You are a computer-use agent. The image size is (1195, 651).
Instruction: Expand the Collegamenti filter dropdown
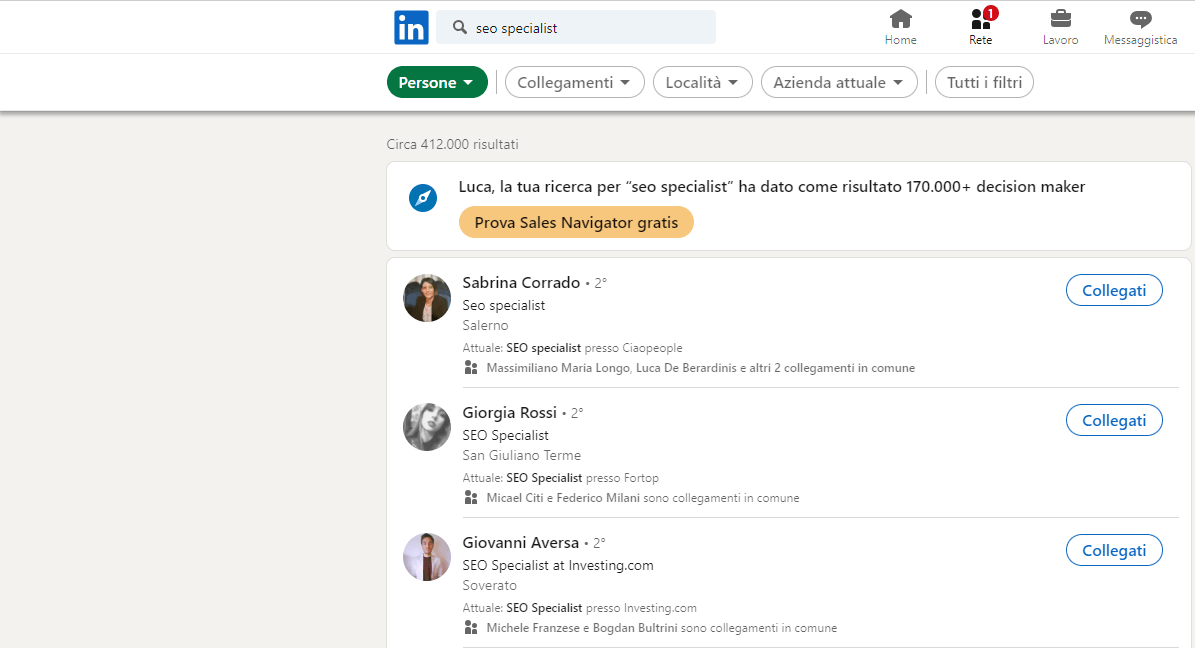click(574, 83)
